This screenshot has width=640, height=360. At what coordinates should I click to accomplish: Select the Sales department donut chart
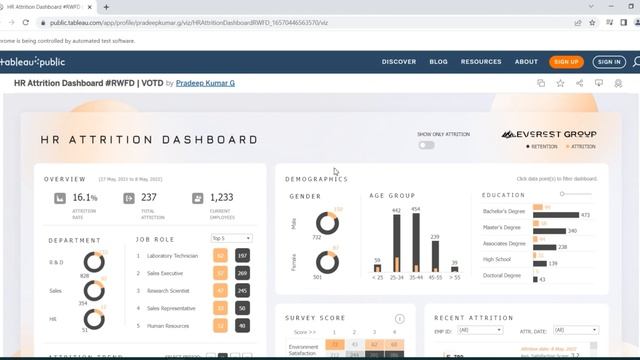[94, 291]
